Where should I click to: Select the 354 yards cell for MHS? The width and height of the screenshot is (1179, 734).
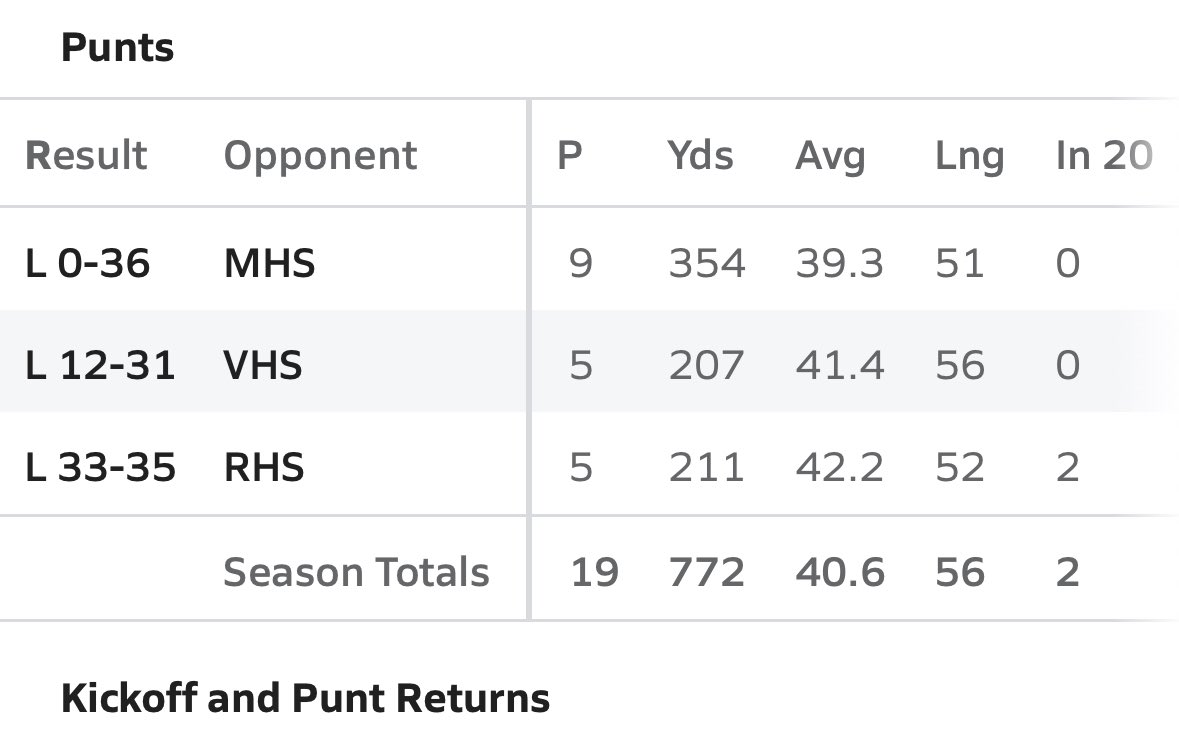[x=707, y=263]
